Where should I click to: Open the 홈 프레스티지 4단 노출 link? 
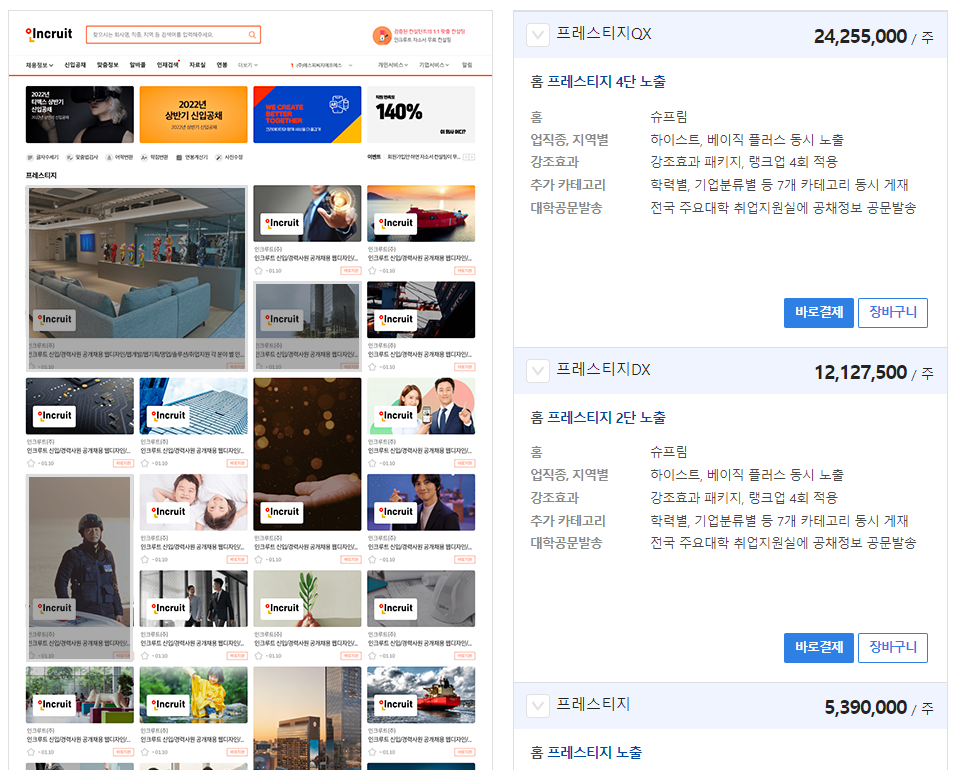pos(598,81)
